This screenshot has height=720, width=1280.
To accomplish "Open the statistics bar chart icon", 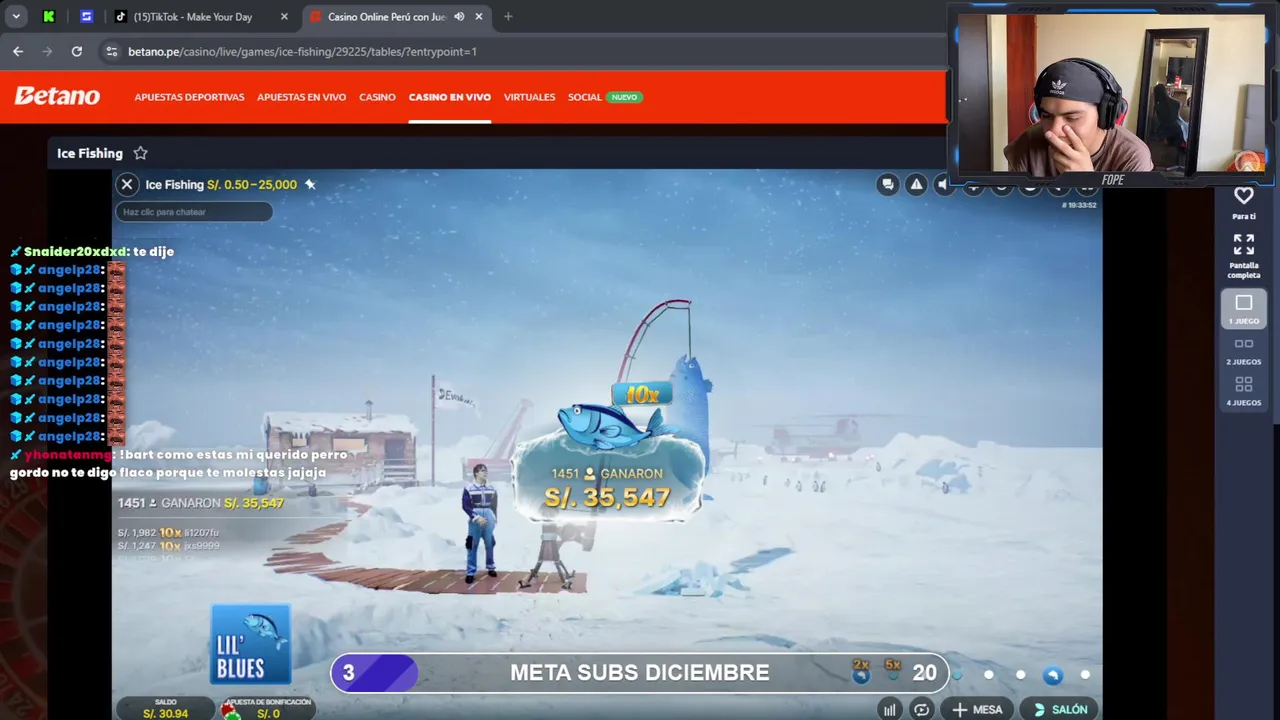I will tap(889, 709).
